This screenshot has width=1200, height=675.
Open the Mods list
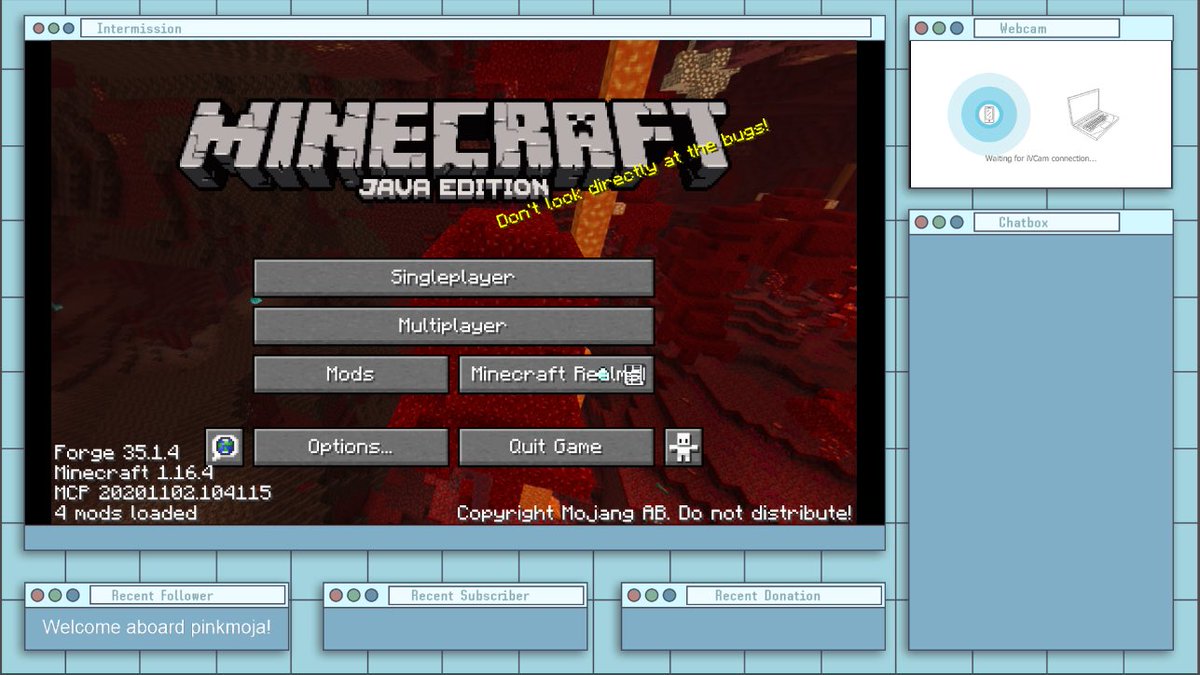pos(350,374)
